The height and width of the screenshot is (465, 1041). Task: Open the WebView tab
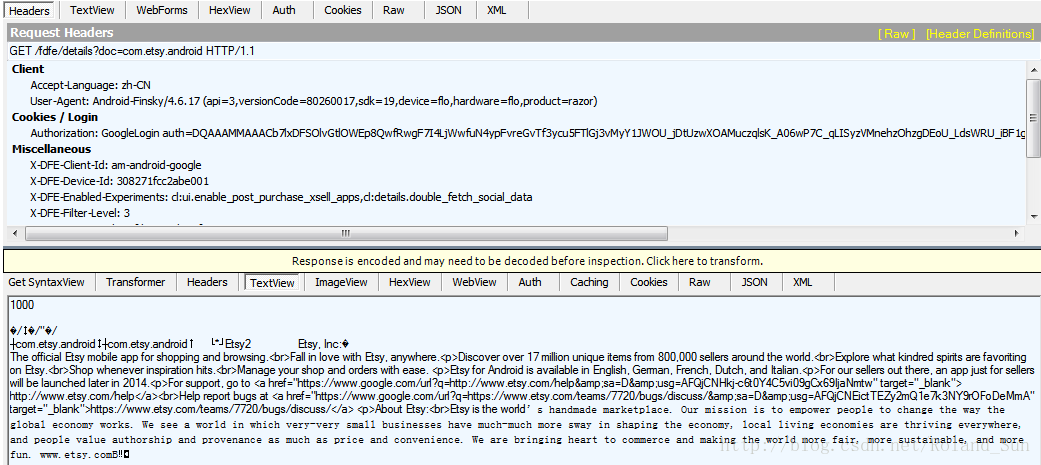click(x=474, y=282)
